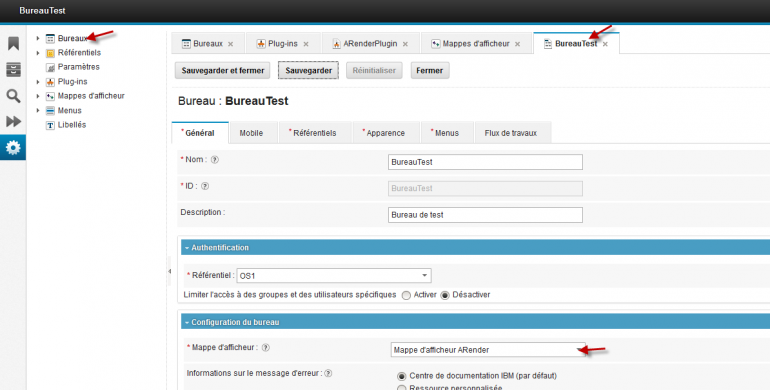The width and height of the screenshot is (770, 390).
Task: Click Sauvegarder et fermer button
Action: point(222,70)
